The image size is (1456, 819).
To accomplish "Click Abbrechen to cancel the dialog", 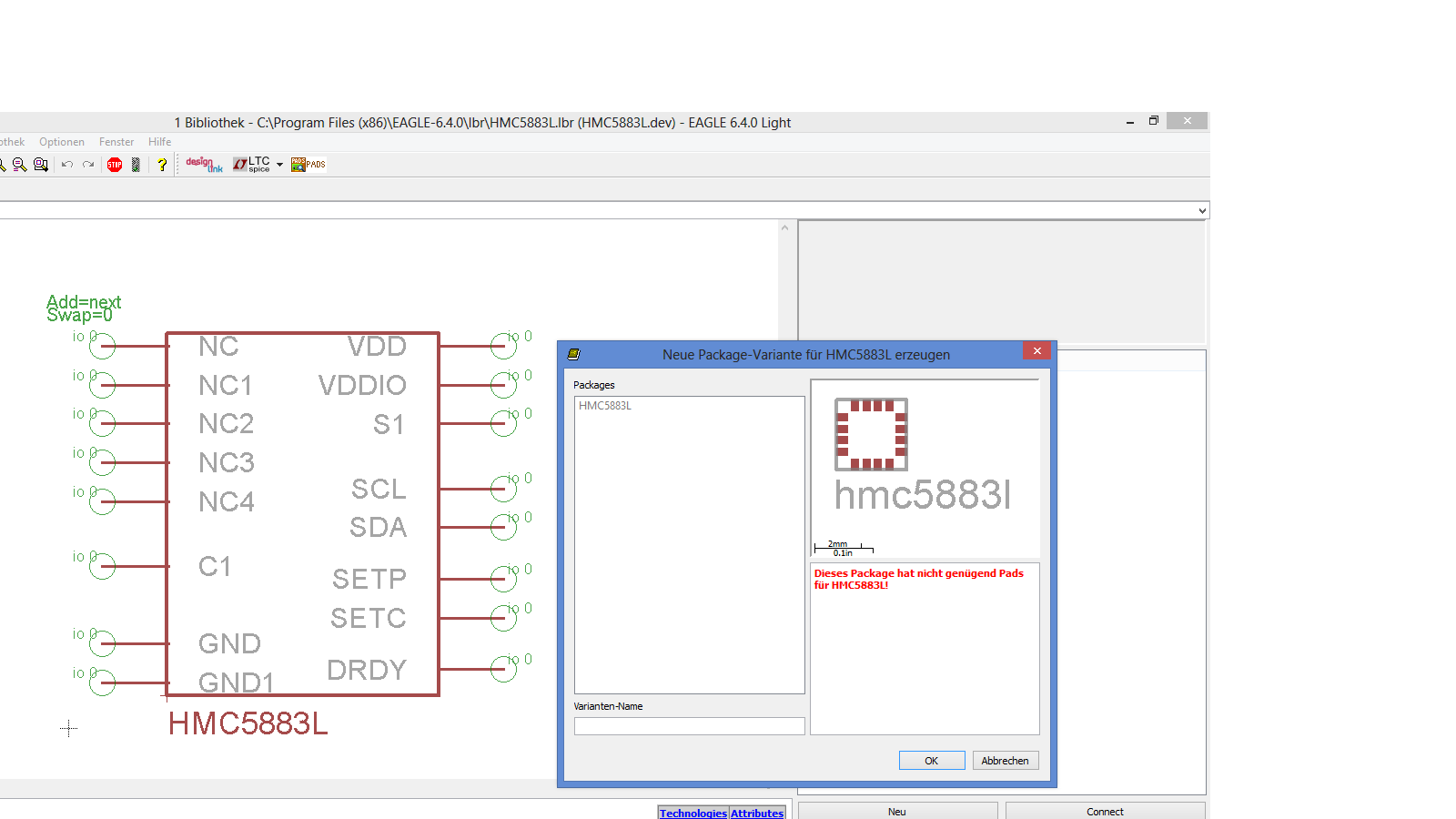I will 1006,761.
